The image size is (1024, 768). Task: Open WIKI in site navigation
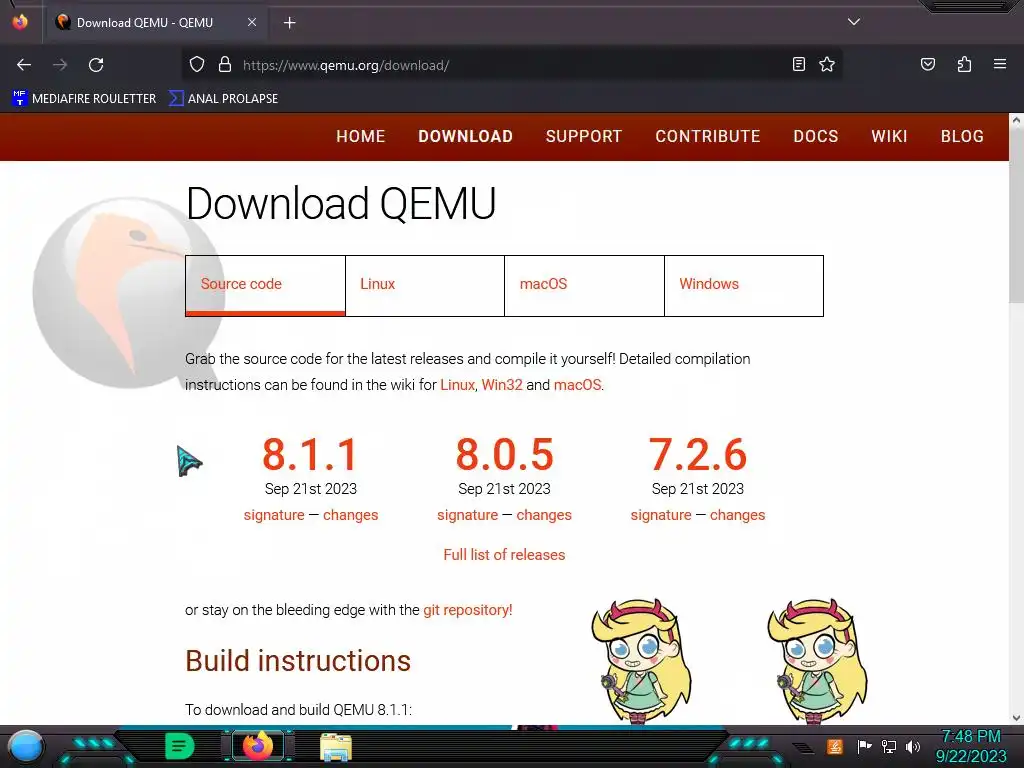coord(889,136)
